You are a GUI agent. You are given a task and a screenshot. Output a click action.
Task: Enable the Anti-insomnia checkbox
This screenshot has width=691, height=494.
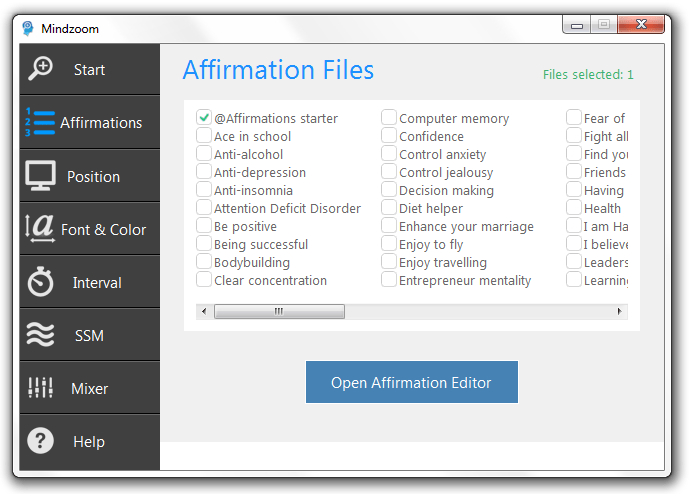pyautogui.click(x=204, y=190)
